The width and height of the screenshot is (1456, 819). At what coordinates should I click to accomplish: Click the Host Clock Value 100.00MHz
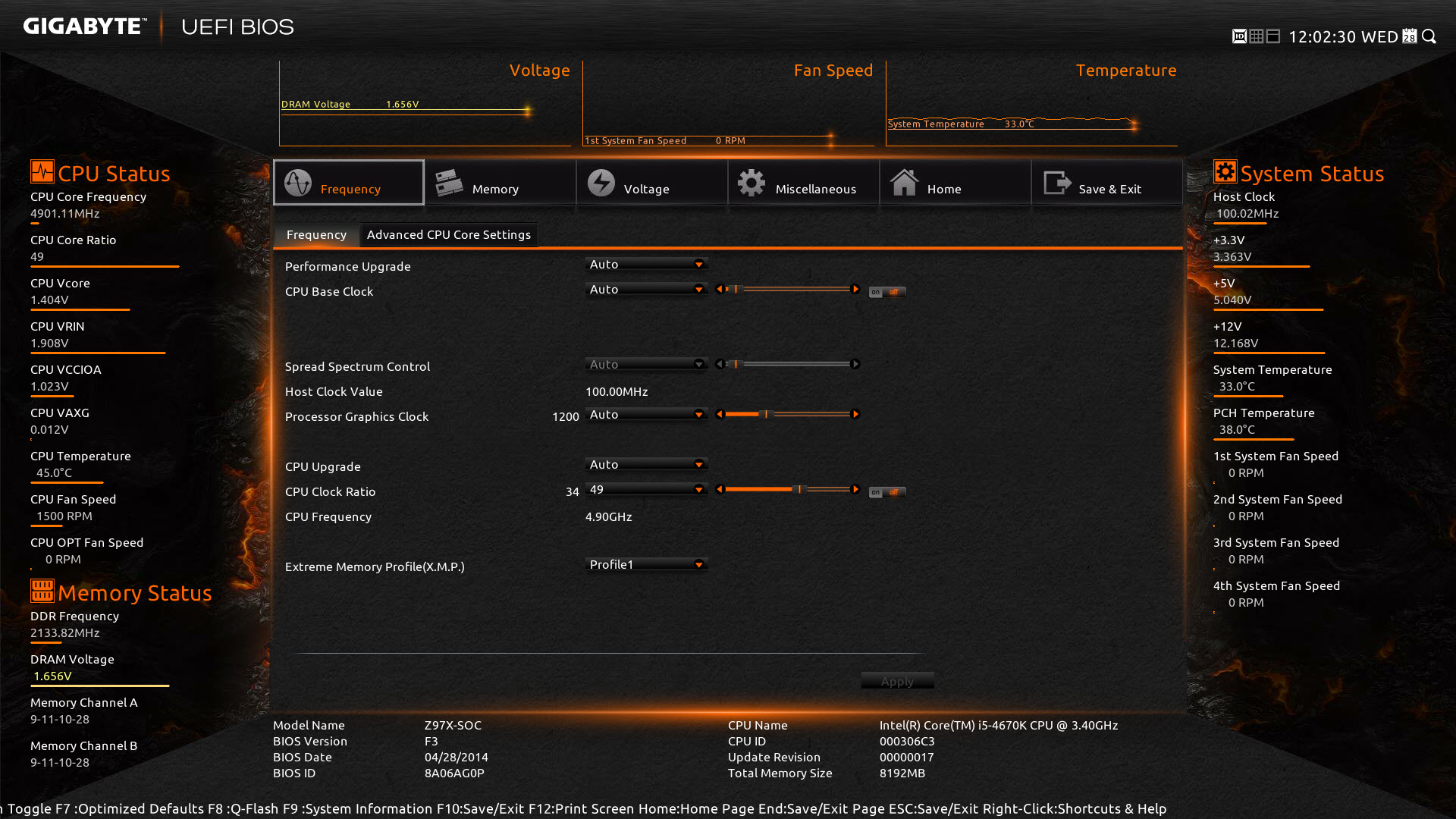(617, 392)
